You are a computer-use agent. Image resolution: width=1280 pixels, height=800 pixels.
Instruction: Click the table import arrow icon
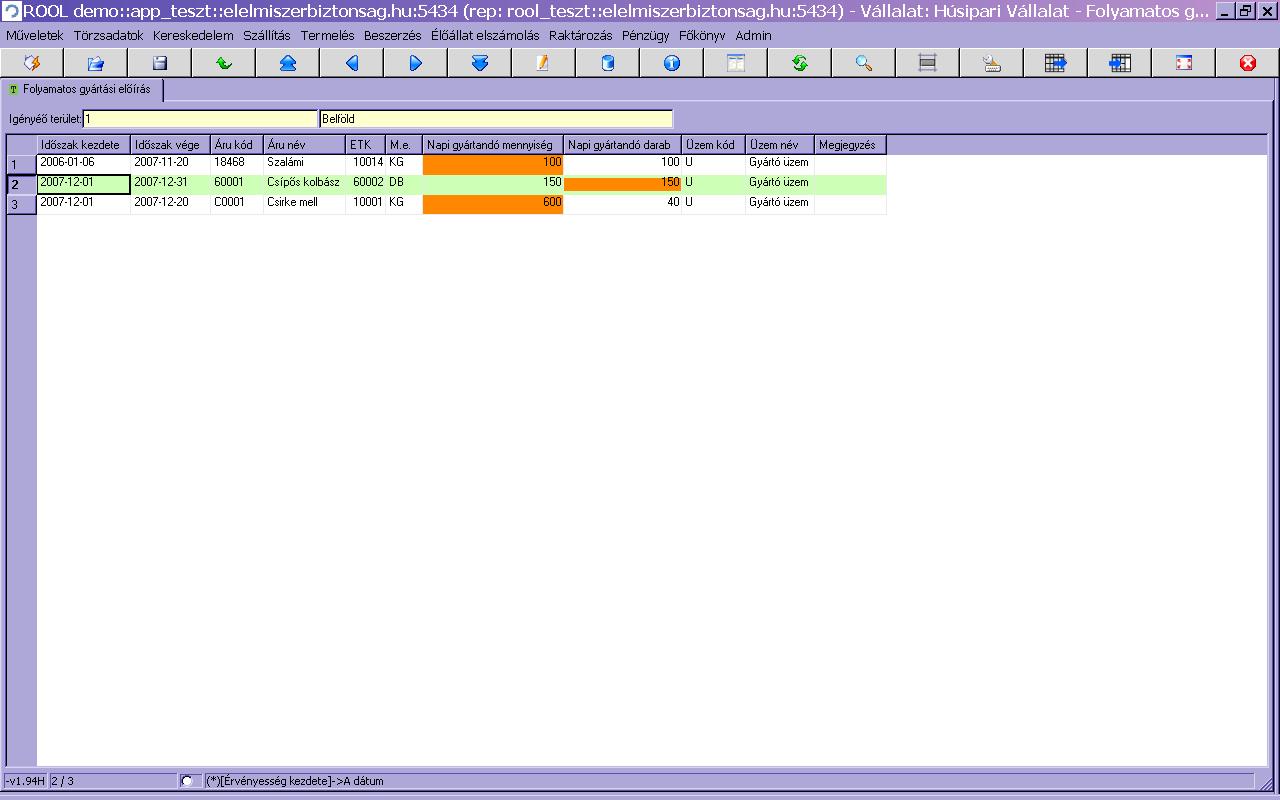tap(1120, 63)
